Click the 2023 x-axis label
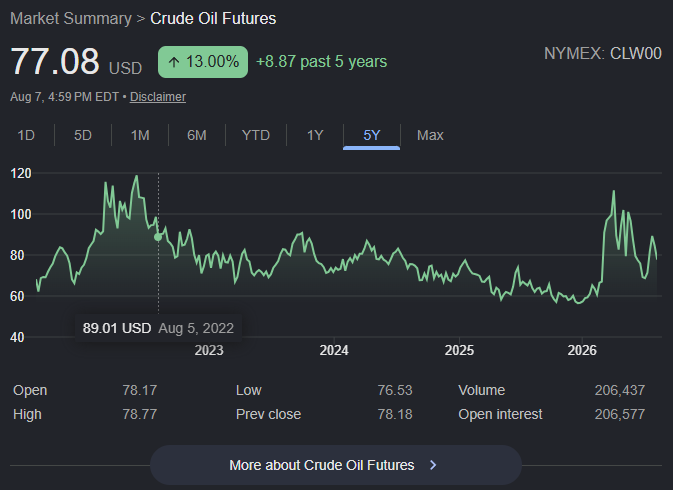Image resolution: width=673 pixels, height=490 pixels. tap(209, 351)
